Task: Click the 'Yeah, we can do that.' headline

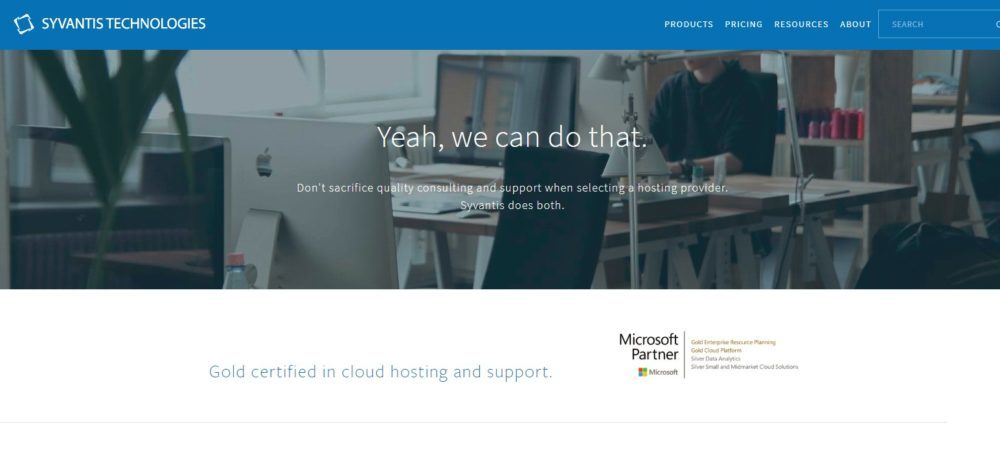Action: point(512,137)
